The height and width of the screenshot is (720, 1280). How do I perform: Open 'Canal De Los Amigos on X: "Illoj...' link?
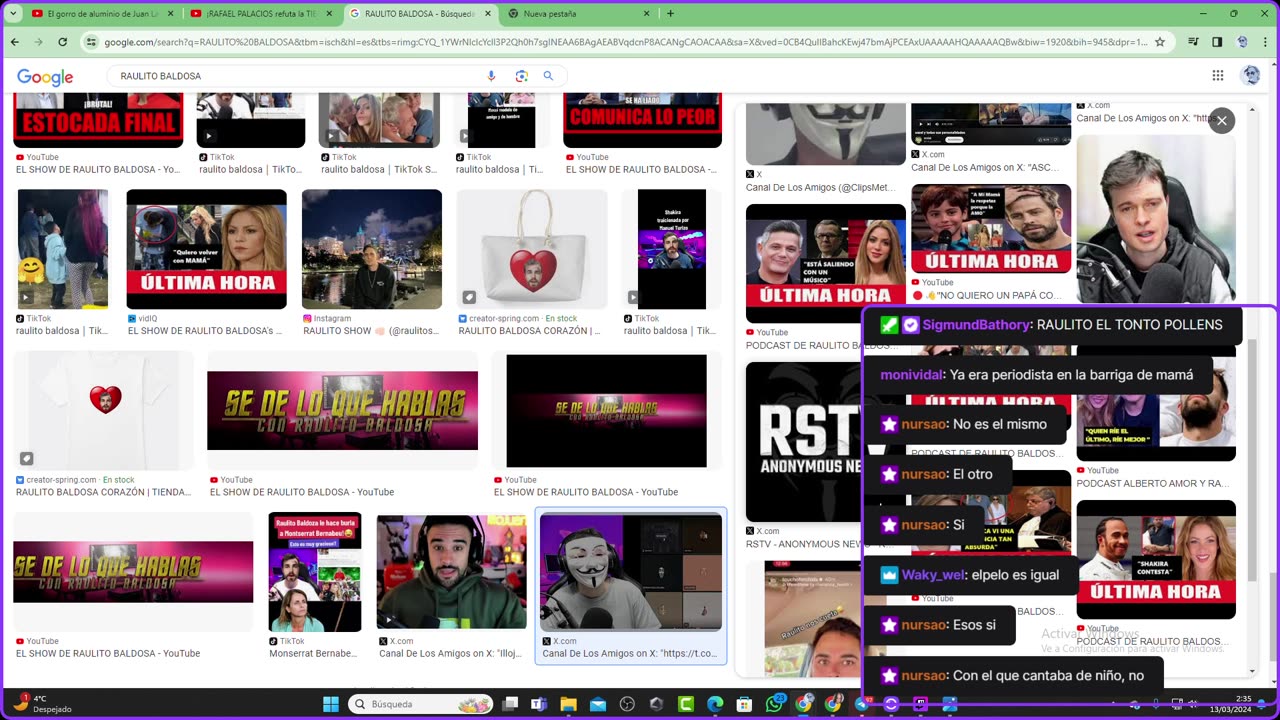click(450, 653)
